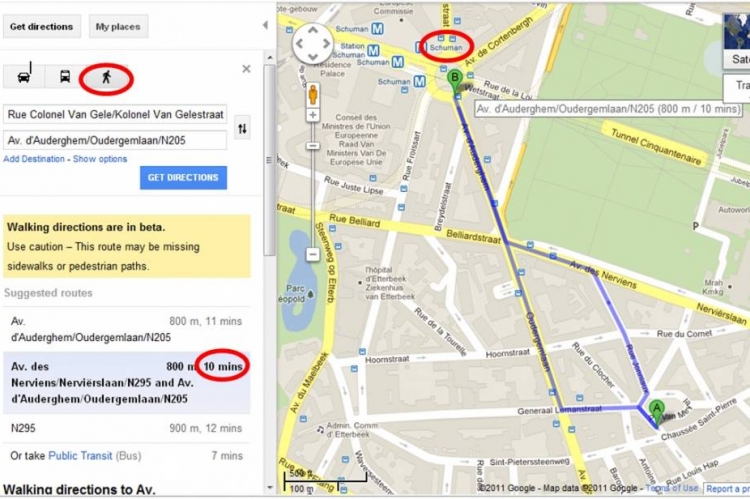This screenshot has width=750, height=499.
Task: Click the blue GET DIRECTIONS button
Action: pyautogui.click(x=183, y=177)
